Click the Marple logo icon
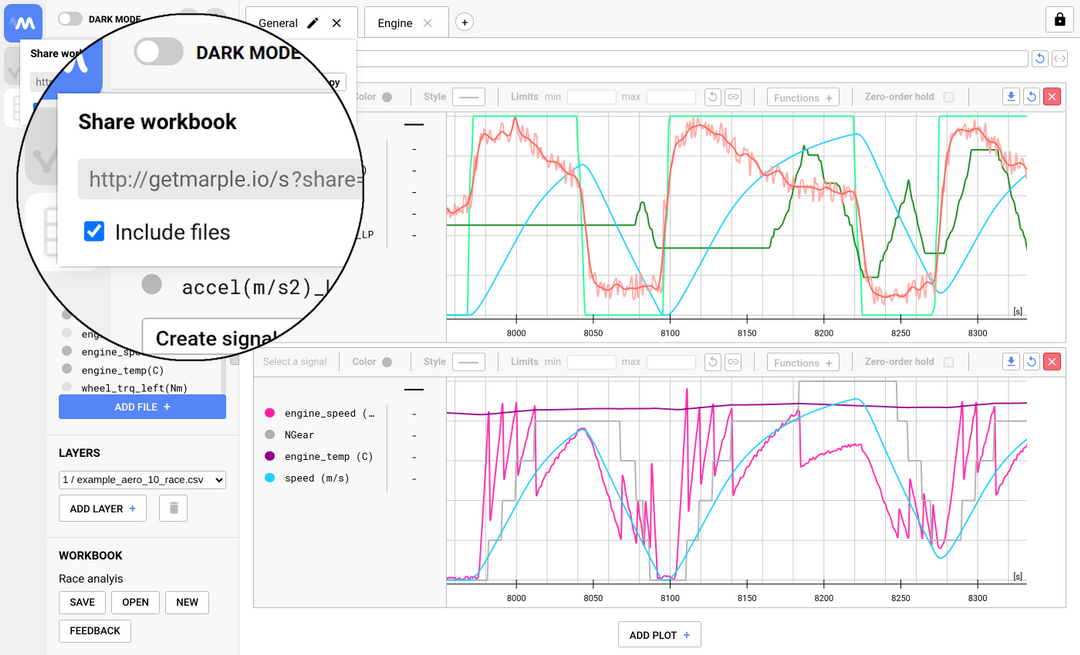The width and height of the screenshot is (1080, 655). [22, 22]
